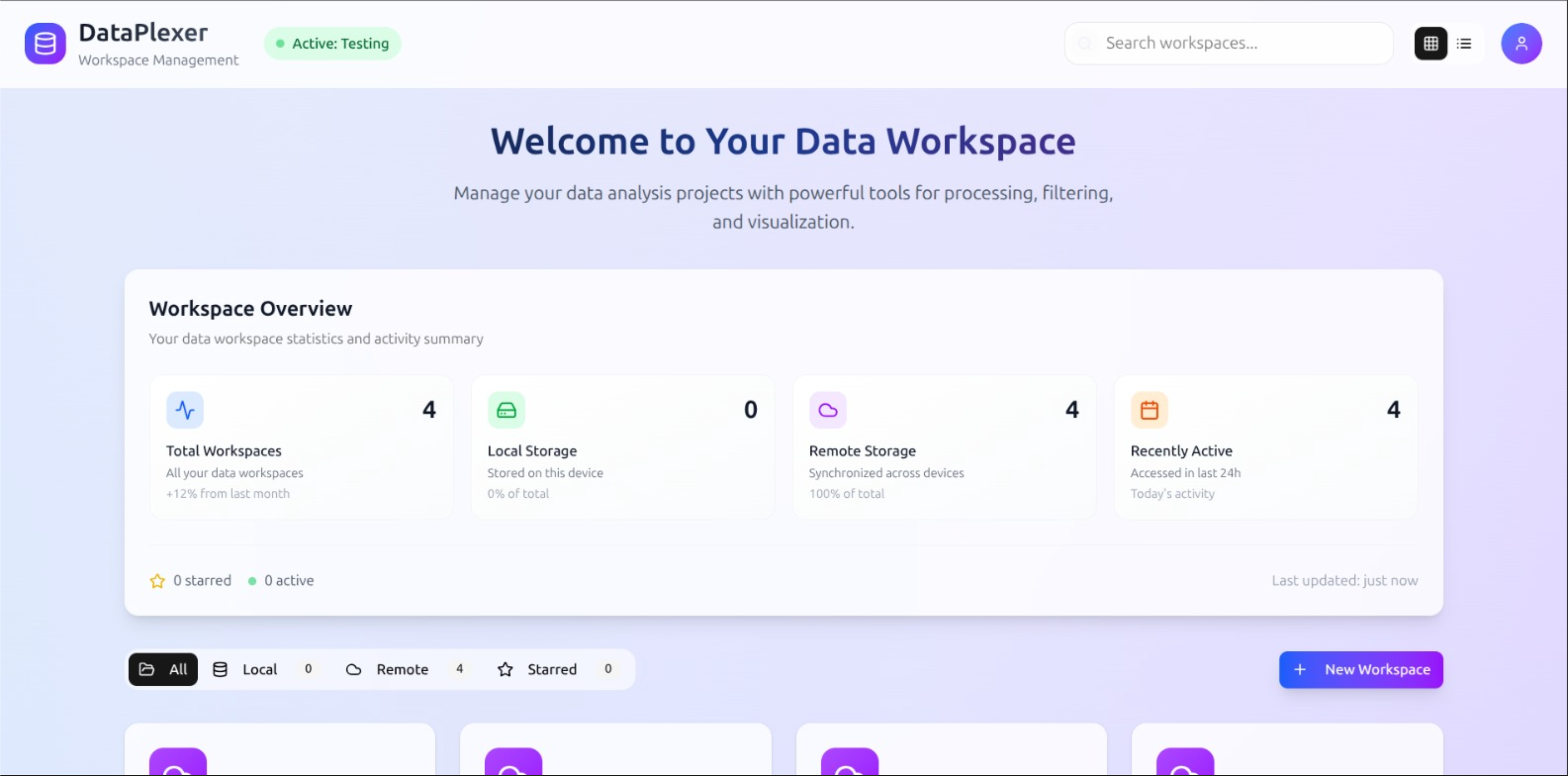Click the Local Storage drive icon
1568x776 pixels.
point(506,410)
